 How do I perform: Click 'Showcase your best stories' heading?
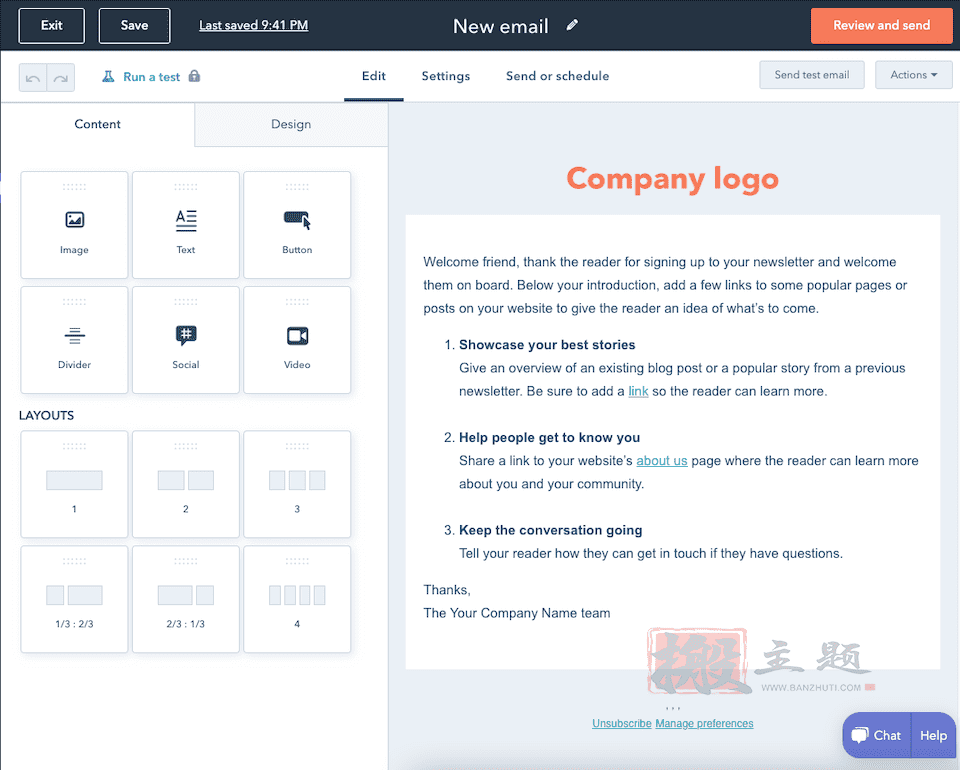pos(547,345)
